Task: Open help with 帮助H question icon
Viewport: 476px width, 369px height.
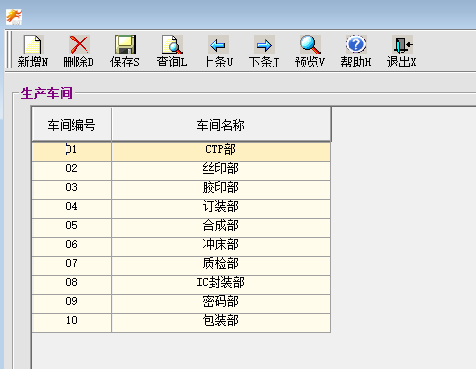Action: [x=356, y=45]
